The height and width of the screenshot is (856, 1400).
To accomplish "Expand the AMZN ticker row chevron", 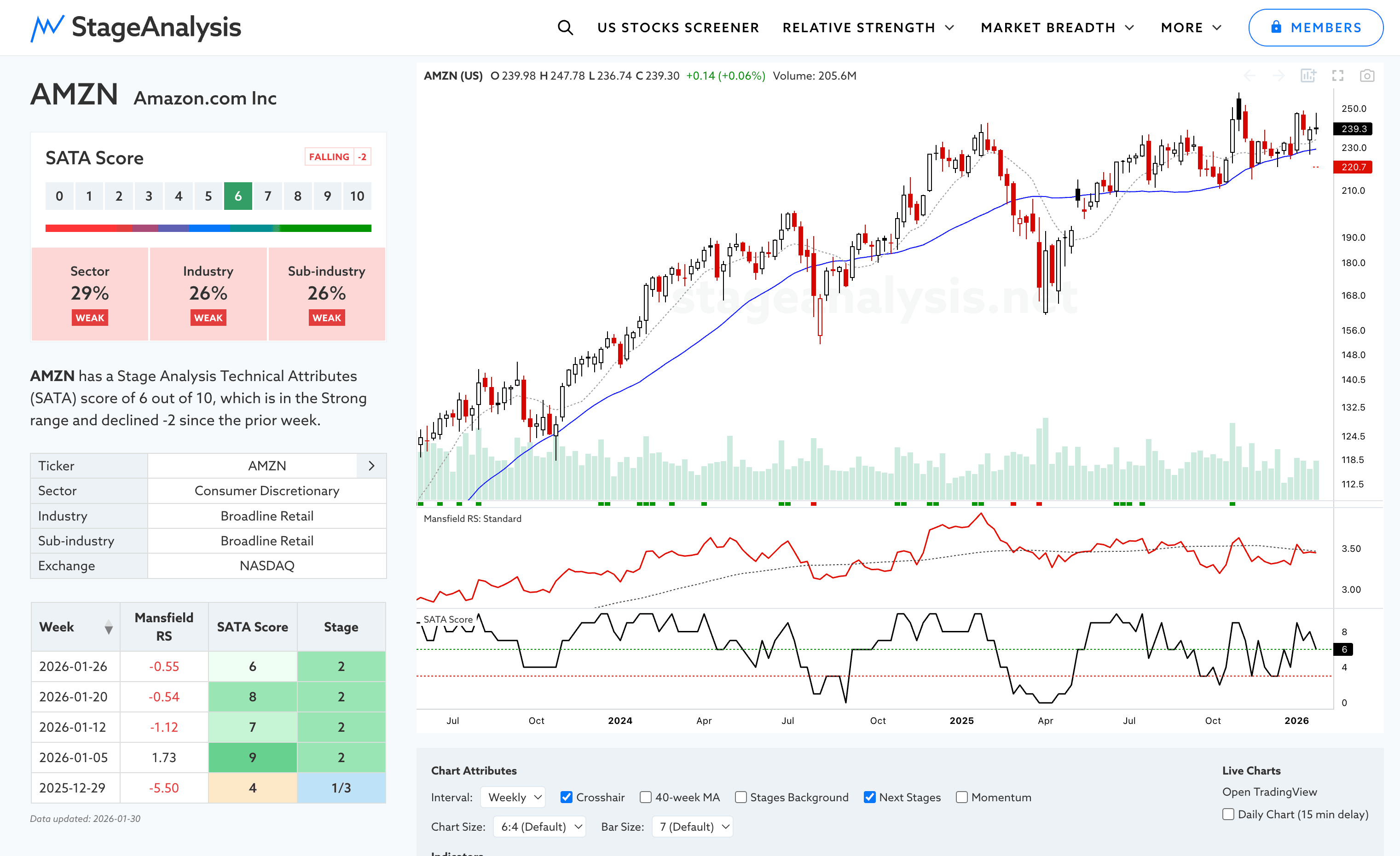I will tap(371, 466).
